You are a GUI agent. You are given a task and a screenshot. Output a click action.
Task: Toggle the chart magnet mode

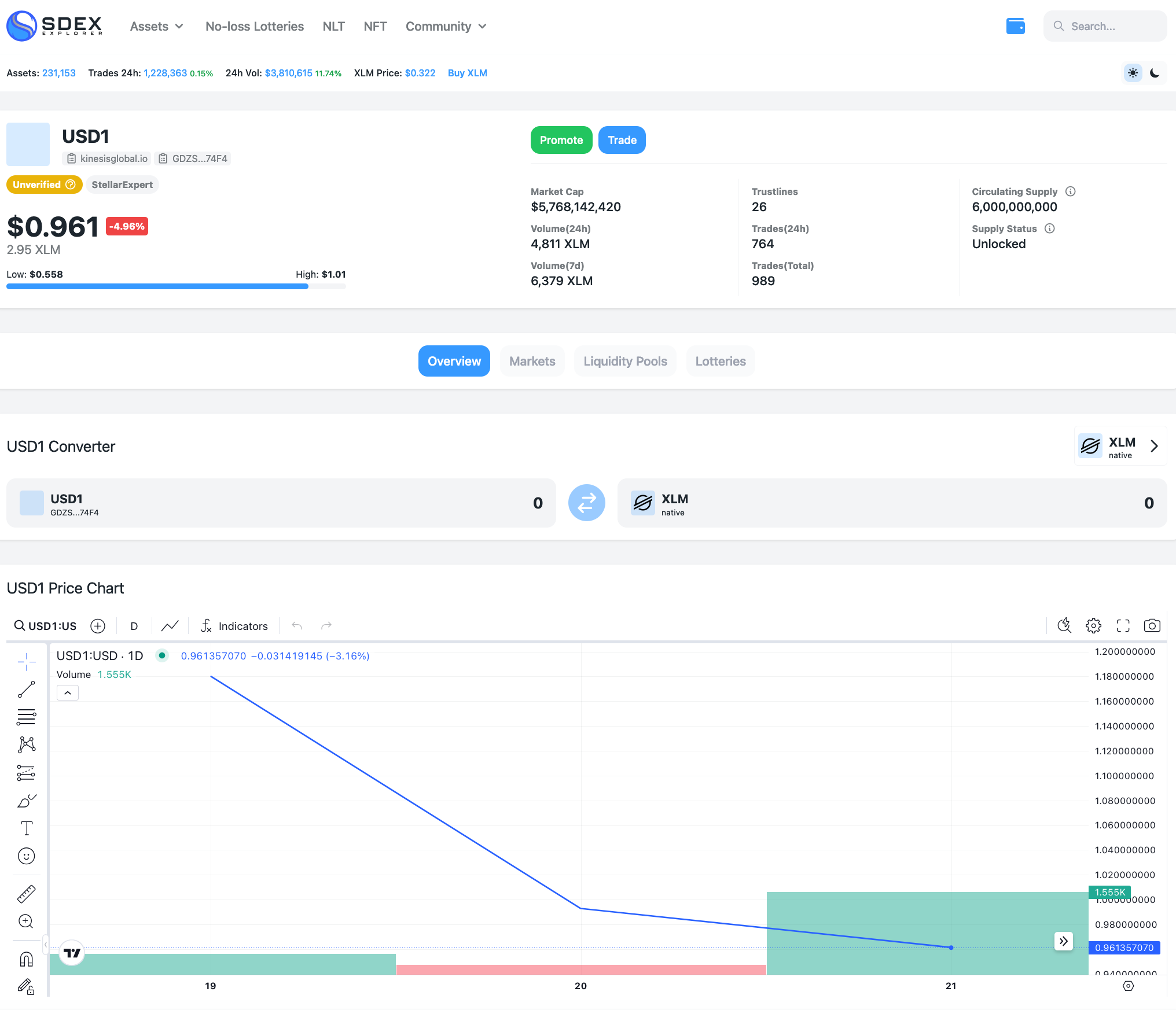27,959
